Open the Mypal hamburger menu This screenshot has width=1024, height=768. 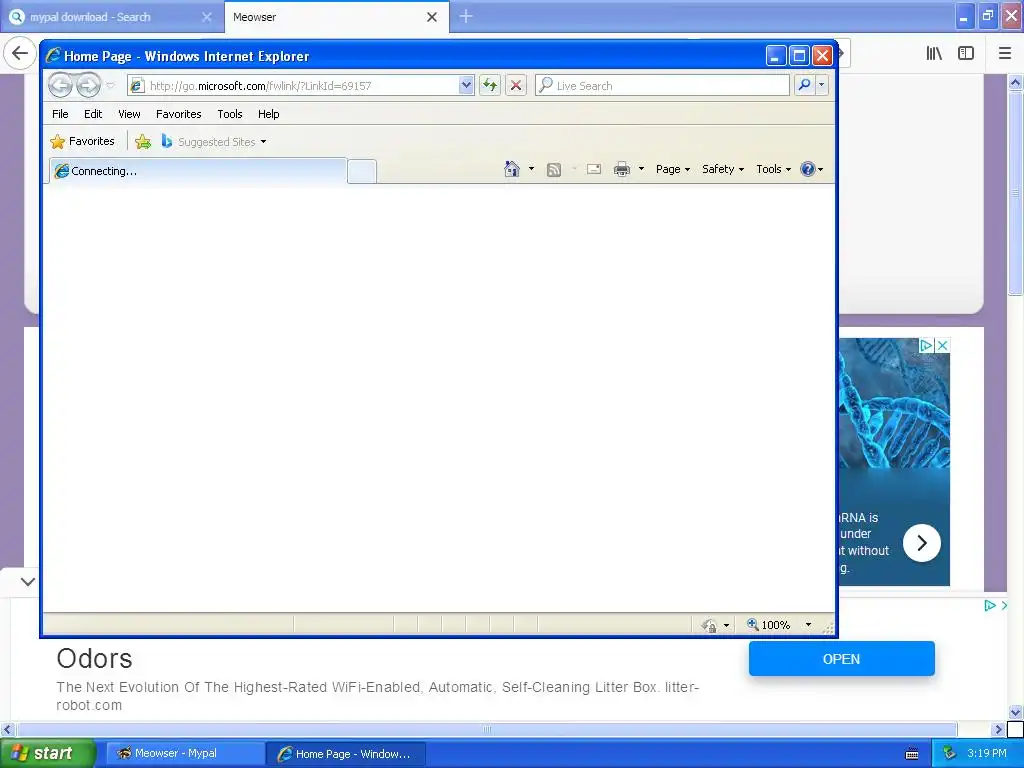pyautogui.click(x=1005, y=54)
